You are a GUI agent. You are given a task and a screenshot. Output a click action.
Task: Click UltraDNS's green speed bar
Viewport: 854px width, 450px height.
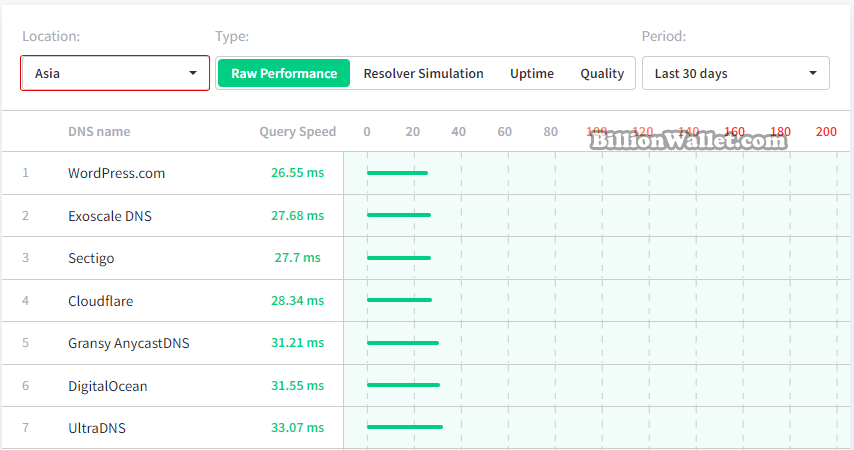[405, 427]
